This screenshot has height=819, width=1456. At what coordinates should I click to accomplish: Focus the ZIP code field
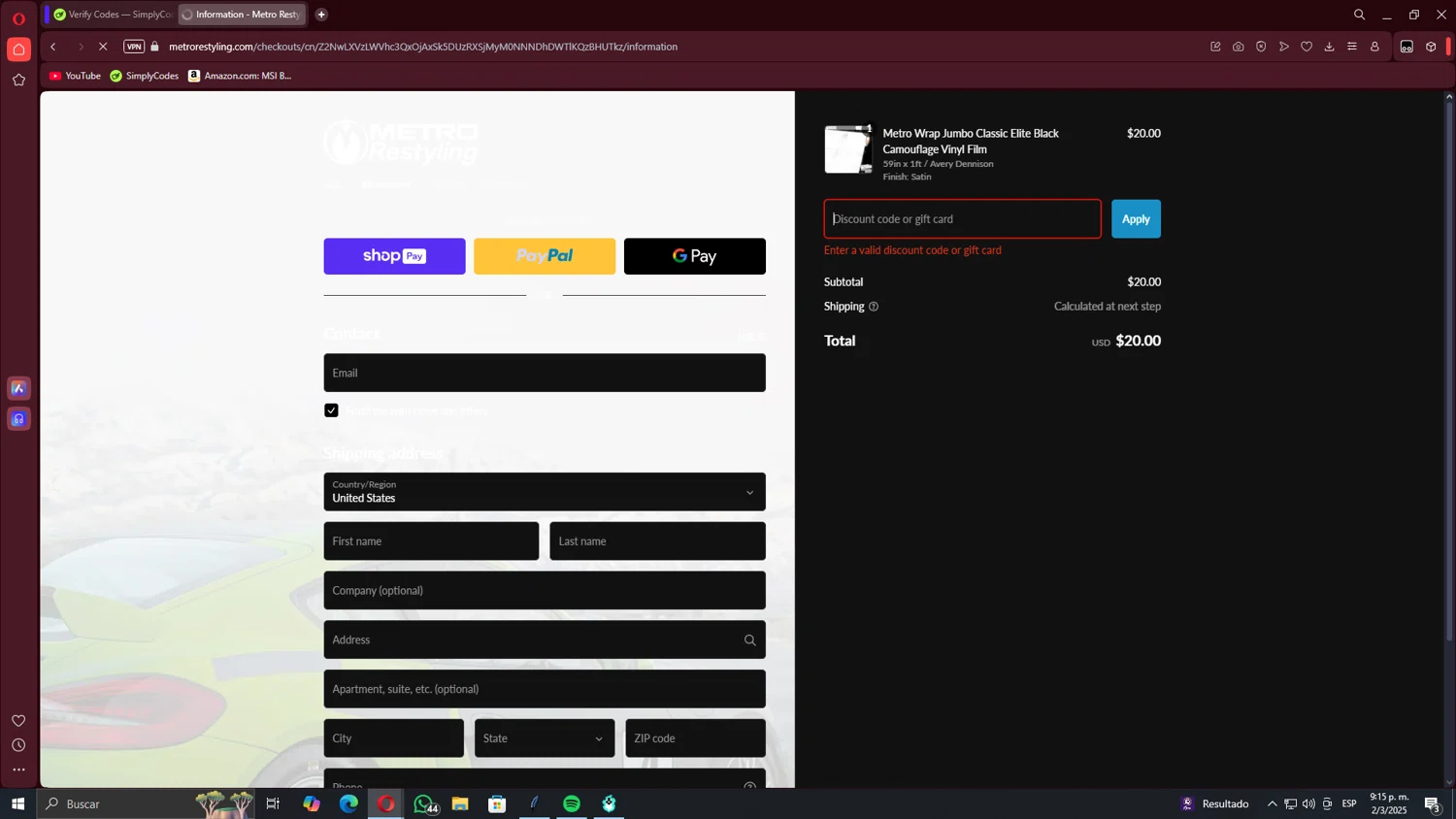coord(695,738)
